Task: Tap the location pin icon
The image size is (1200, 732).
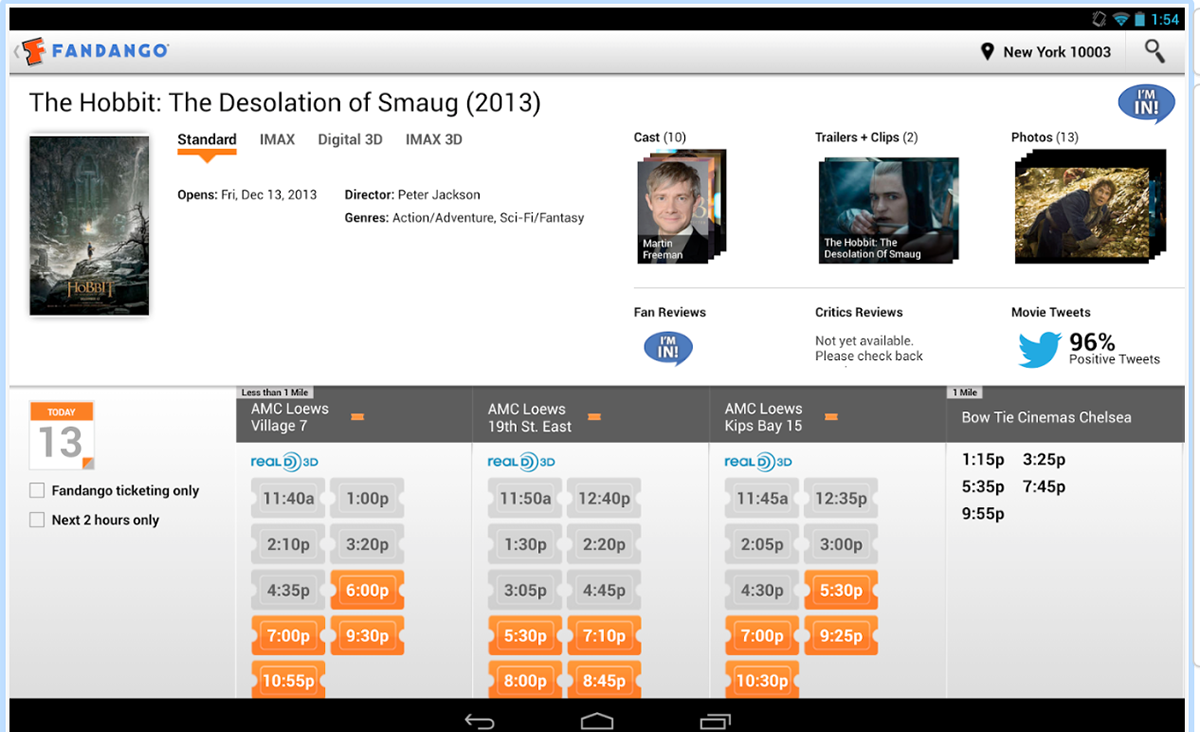Action: tap(987, 52)
